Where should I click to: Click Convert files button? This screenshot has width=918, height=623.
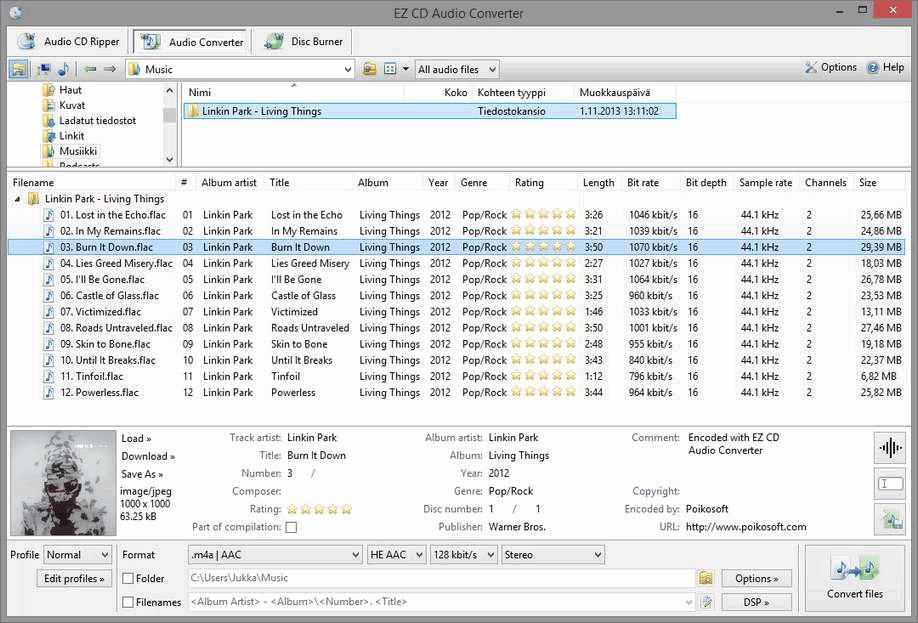coord(855,578)
